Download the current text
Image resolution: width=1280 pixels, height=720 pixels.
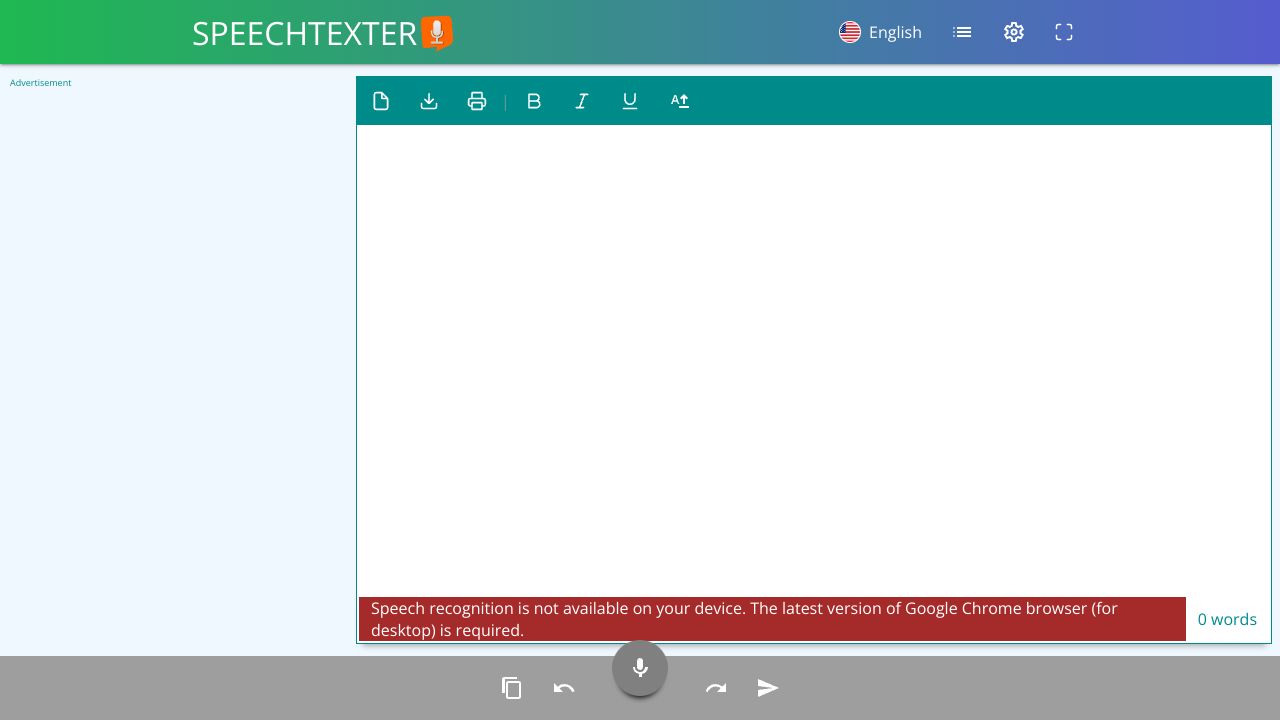click(x=429, y=101)
